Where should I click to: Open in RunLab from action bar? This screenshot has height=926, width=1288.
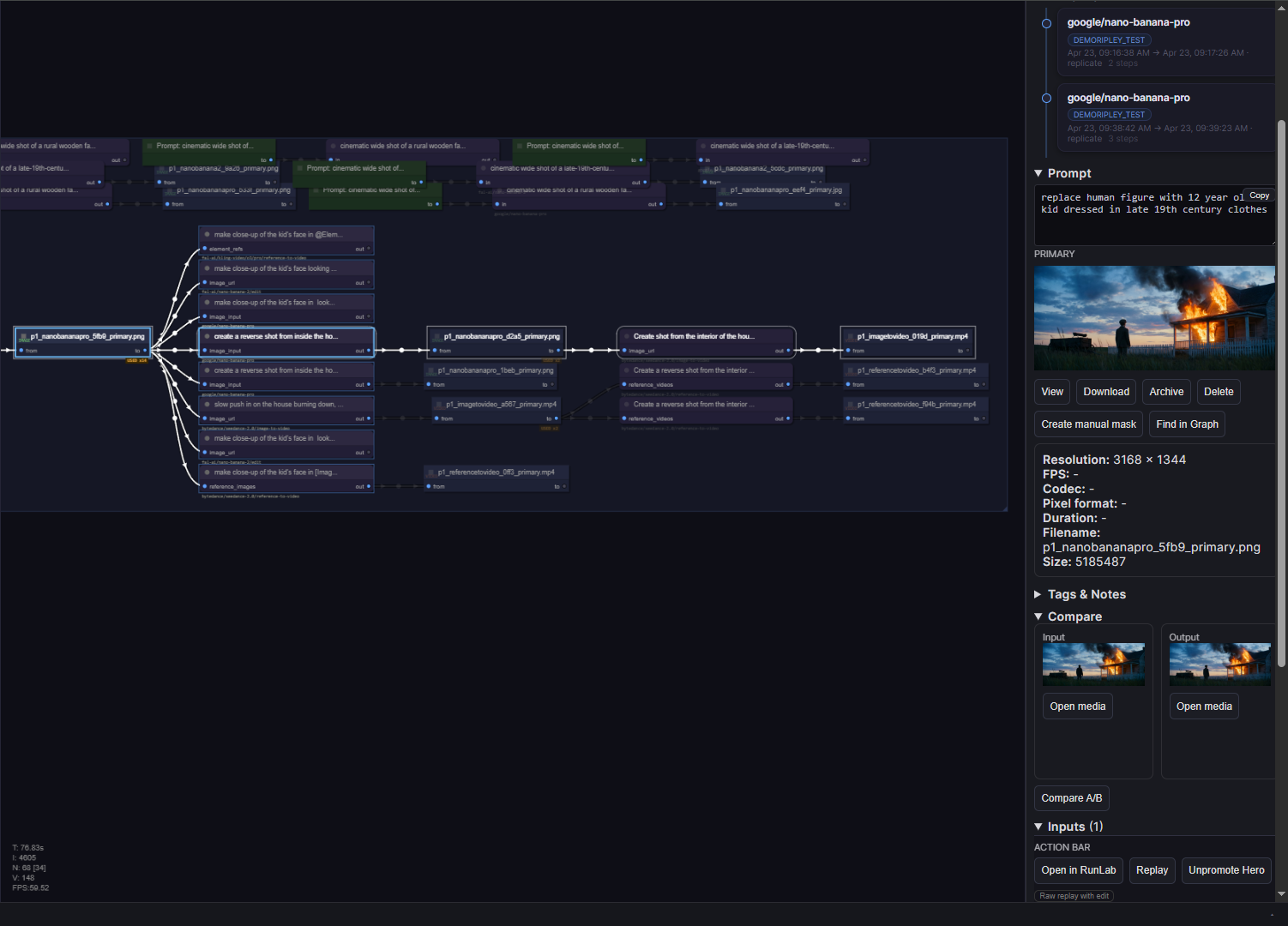point(1079,870)
